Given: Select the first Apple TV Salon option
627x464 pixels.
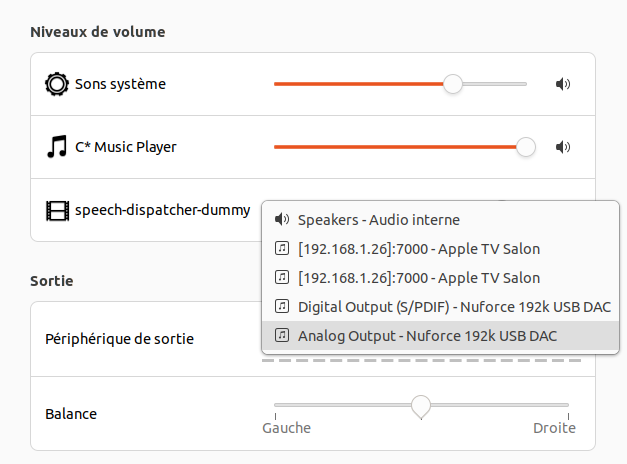Looking at the screenshot, I should 419,248.
